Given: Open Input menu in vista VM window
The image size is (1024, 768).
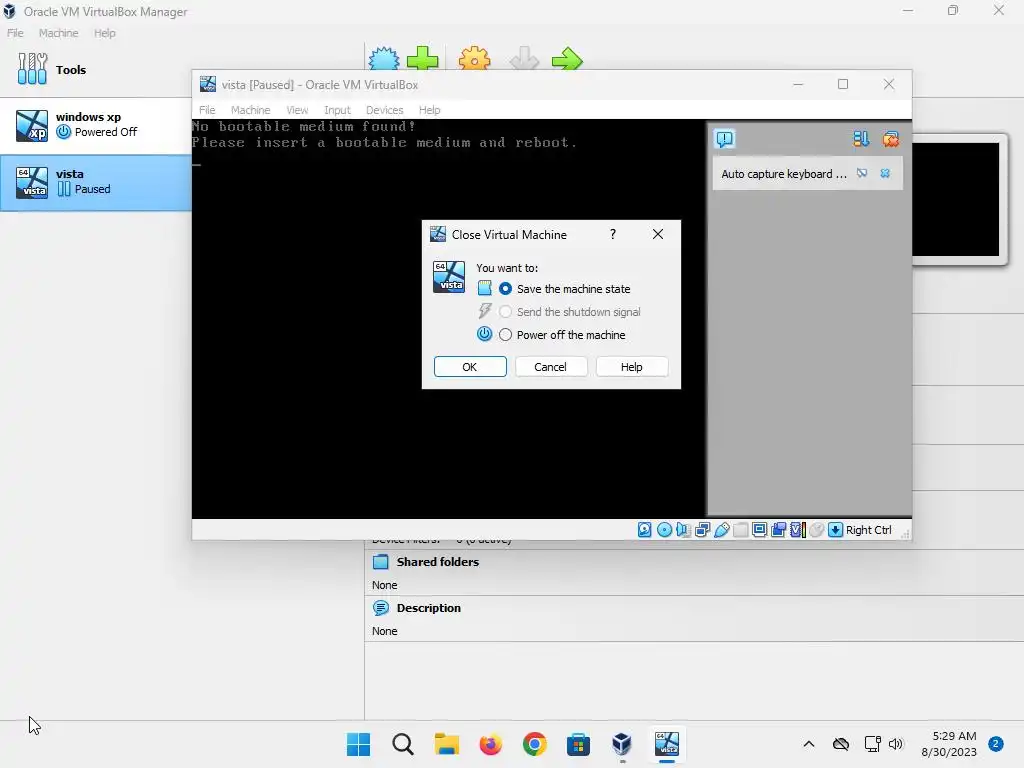Looking at the screenshot, I should pos(337,110).
